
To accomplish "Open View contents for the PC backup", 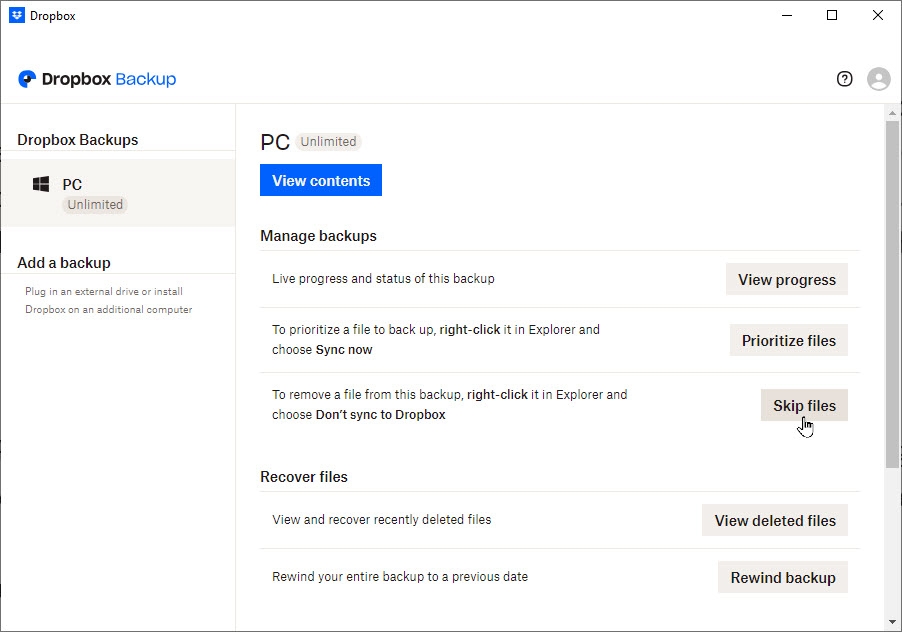I will click(320, 180).
